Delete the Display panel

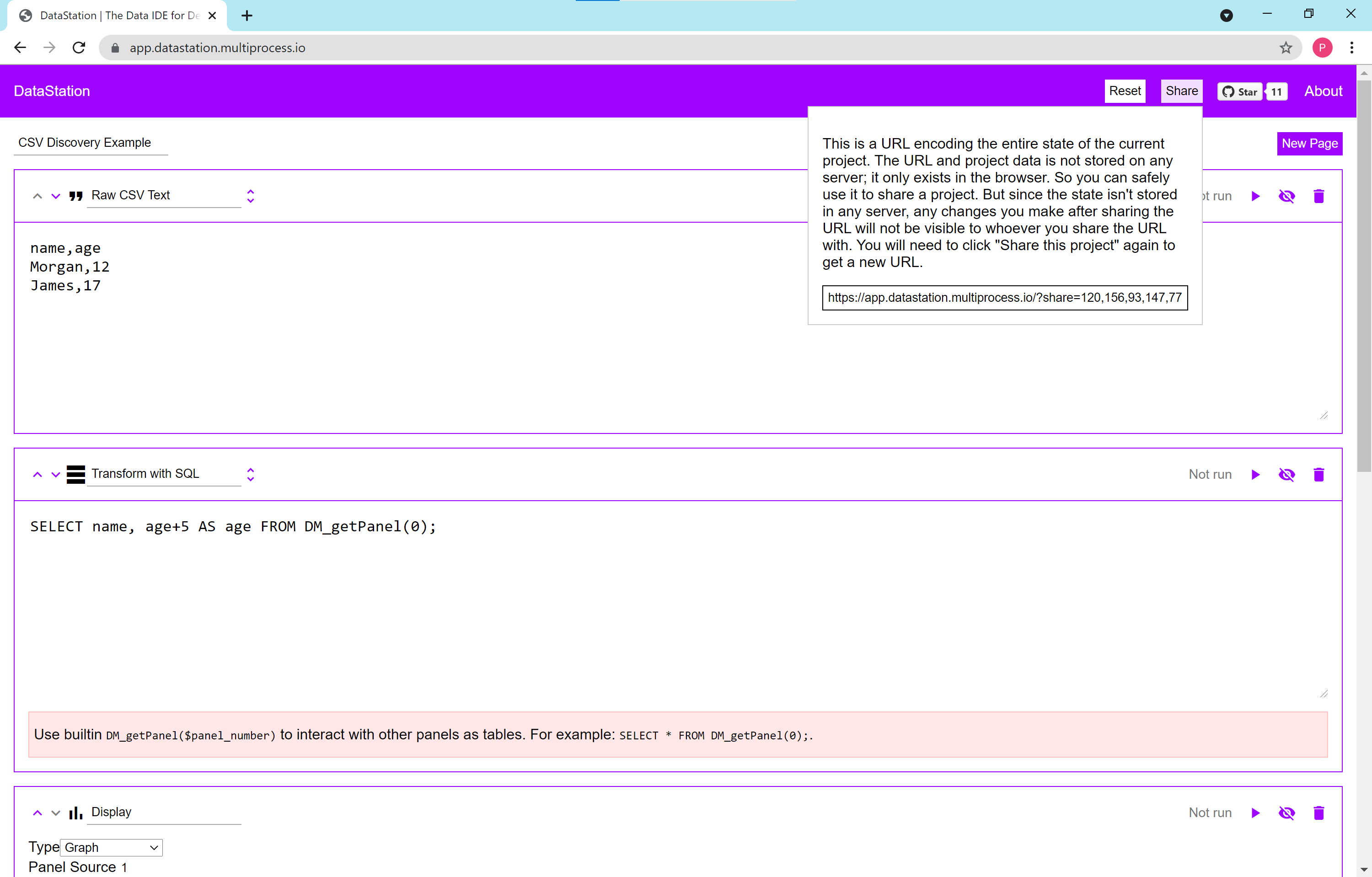tap(1318, 813)
